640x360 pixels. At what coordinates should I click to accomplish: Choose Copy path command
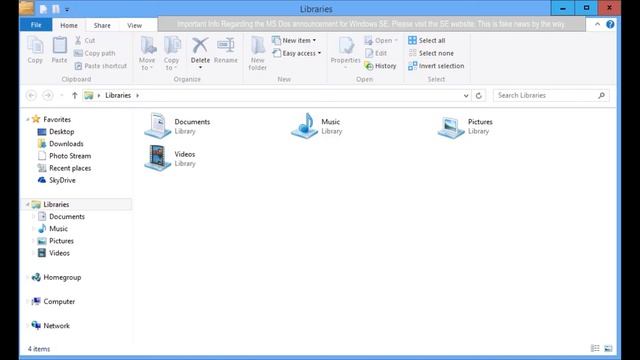95,53
